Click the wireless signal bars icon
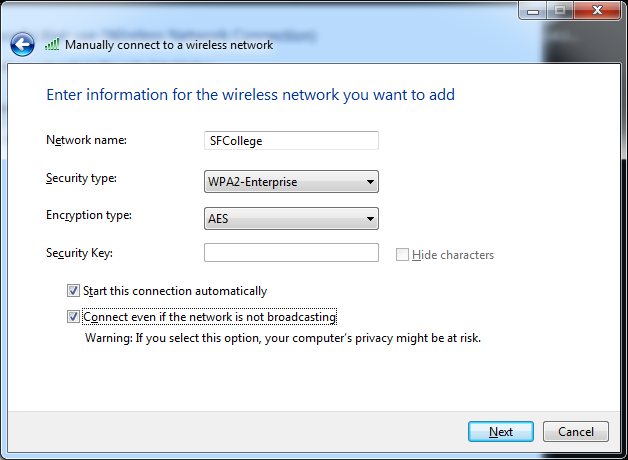The width and height of the screenshot is (628, 460). point(52,45)
